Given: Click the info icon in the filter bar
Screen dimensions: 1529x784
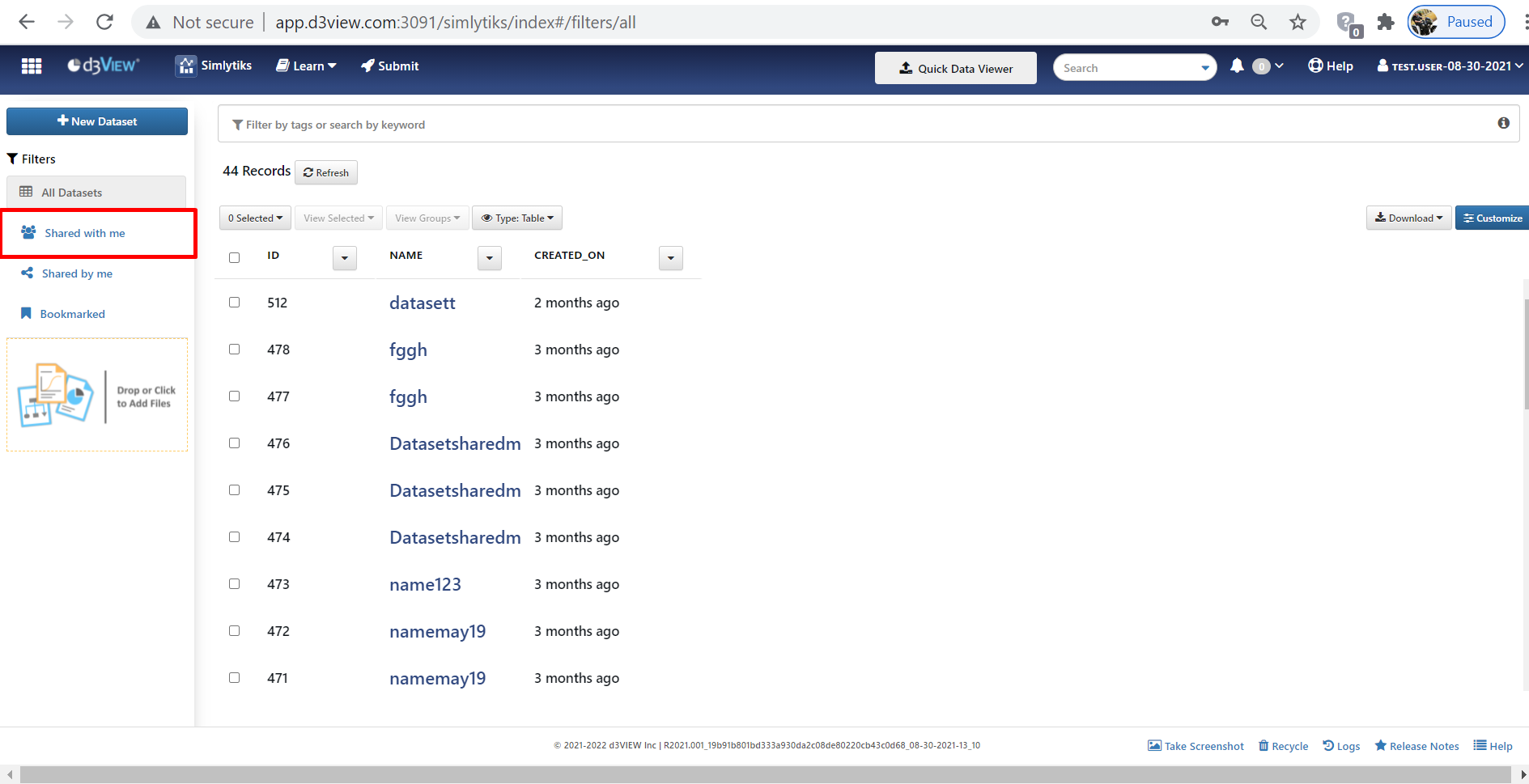Looking at the screenshot, I should pyautogui.click(x=1503, y=123).
